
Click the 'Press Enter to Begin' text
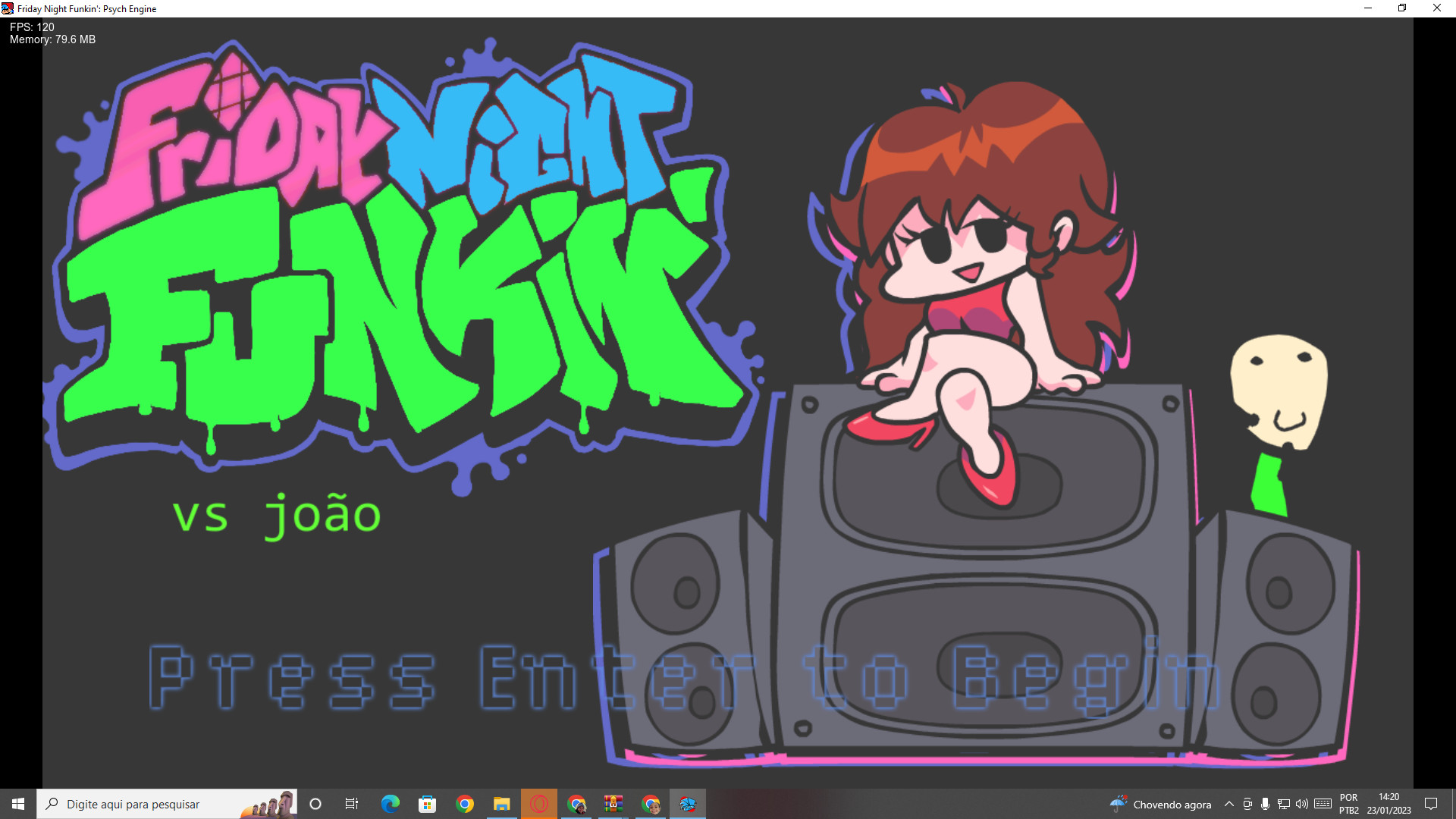coord(684,677)
